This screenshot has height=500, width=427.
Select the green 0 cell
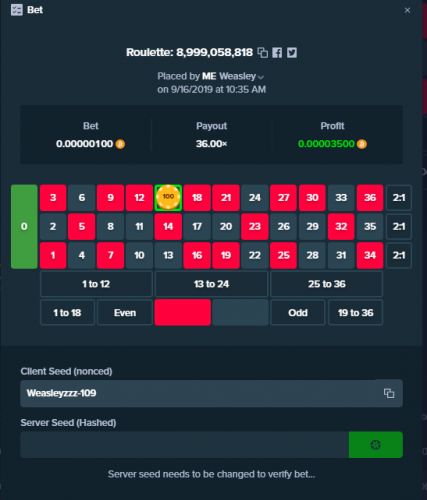tap(24, 227)
